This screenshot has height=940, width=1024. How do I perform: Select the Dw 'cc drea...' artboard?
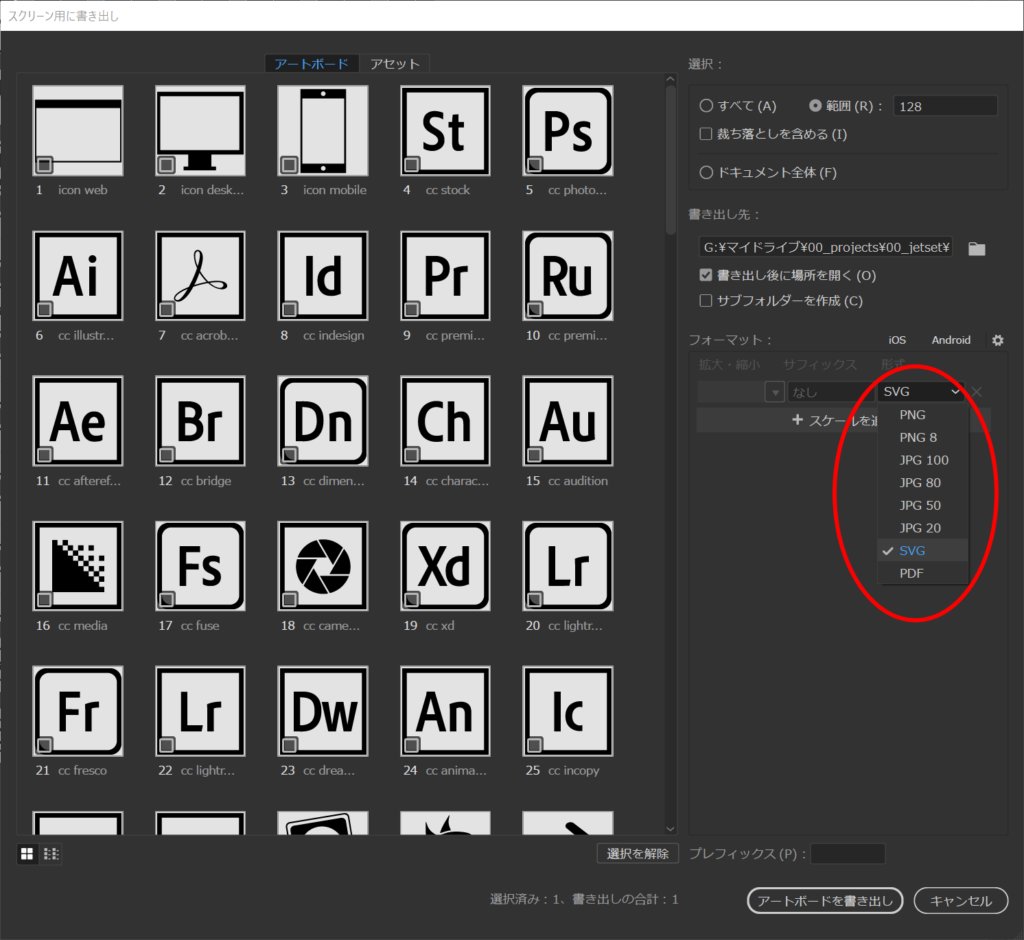point(323,711)
